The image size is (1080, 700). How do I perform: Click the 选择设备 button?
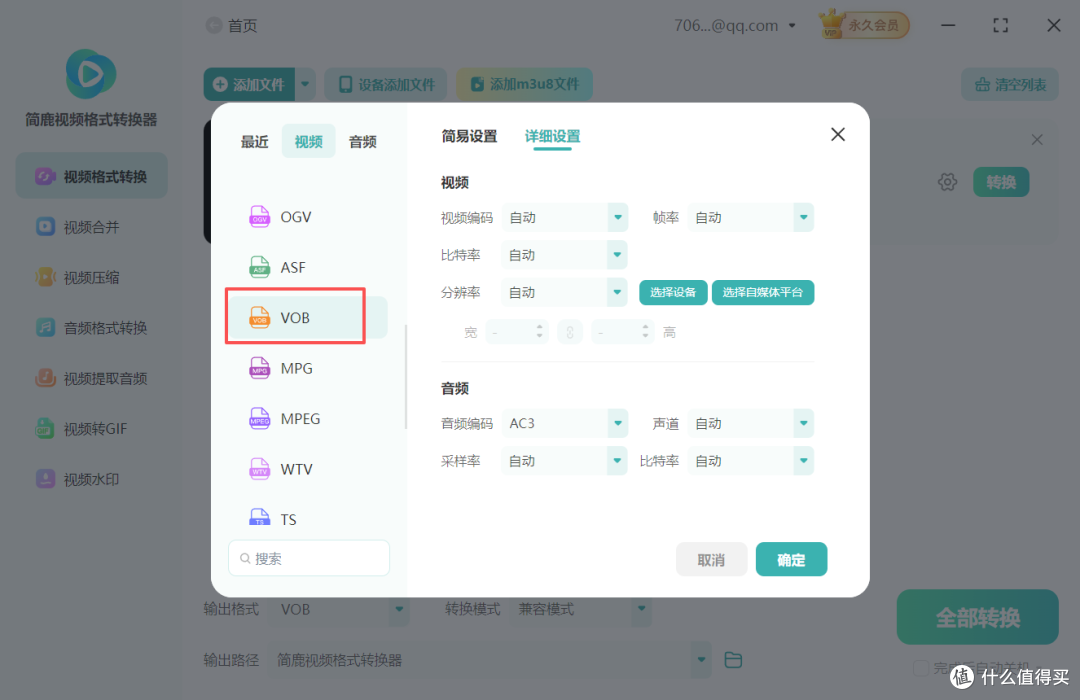click(673, 292)
